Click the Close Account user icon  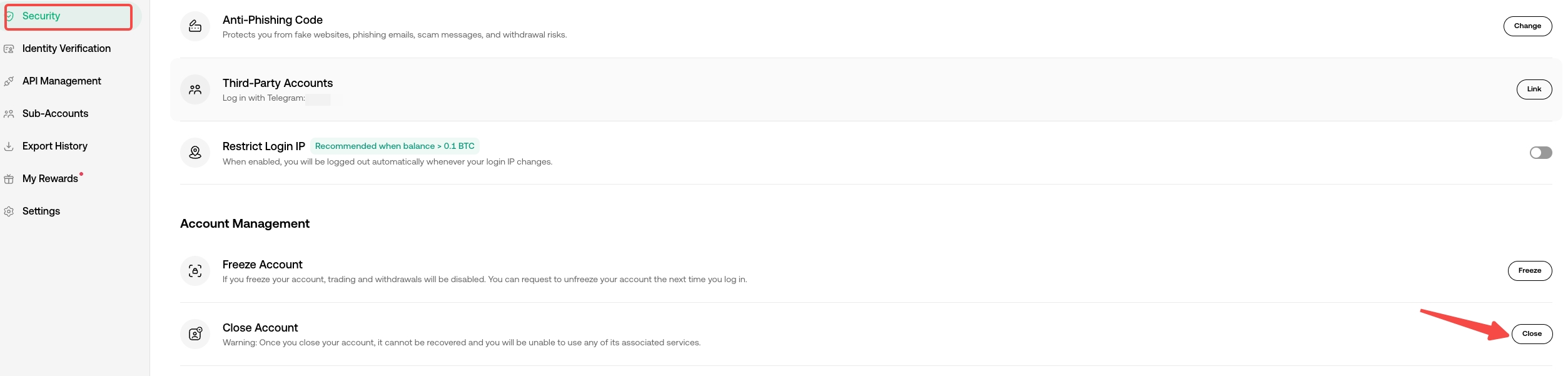click(195, 334)
